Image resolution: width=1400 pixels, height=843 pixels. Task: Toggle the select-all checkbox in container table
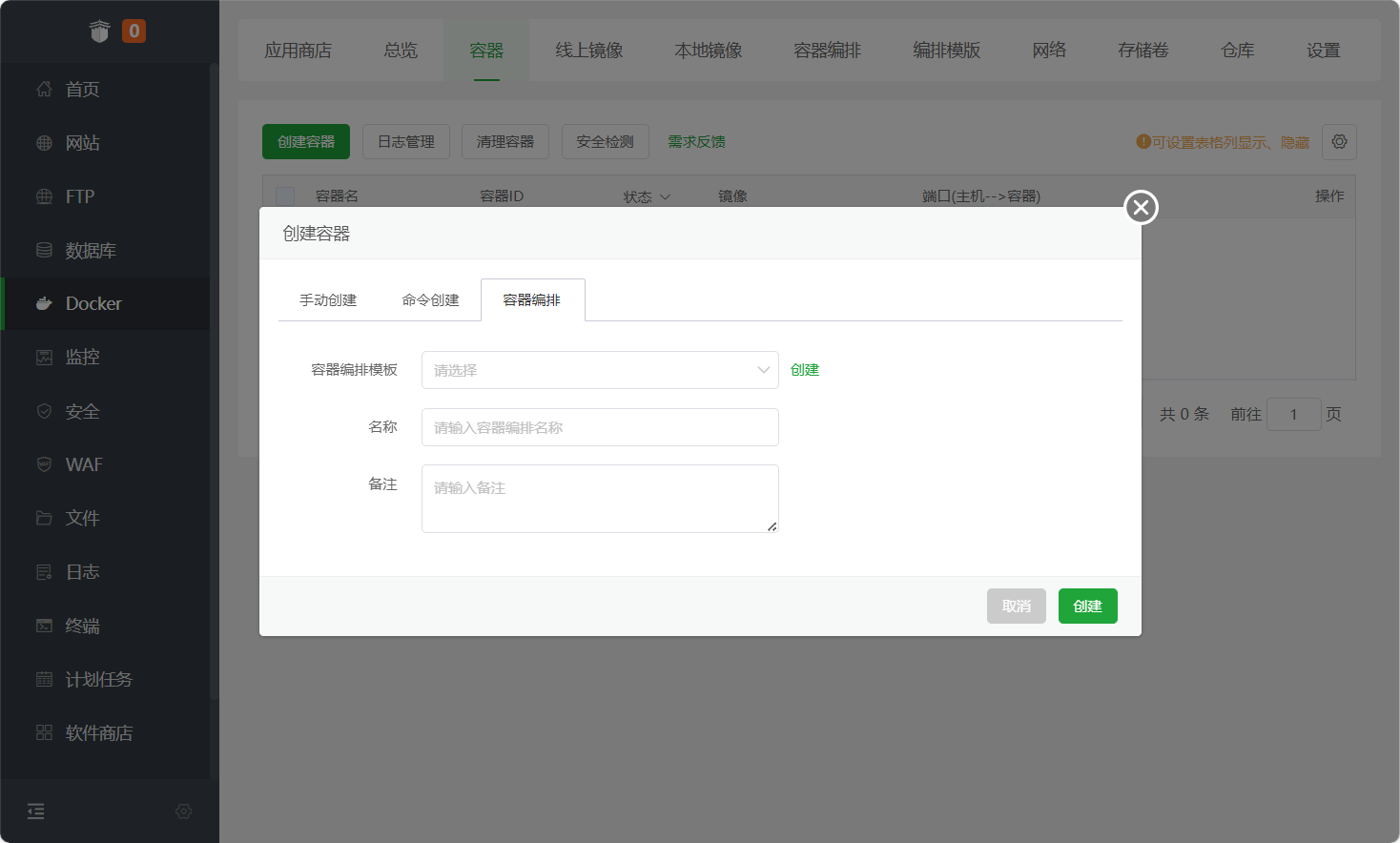285,196
